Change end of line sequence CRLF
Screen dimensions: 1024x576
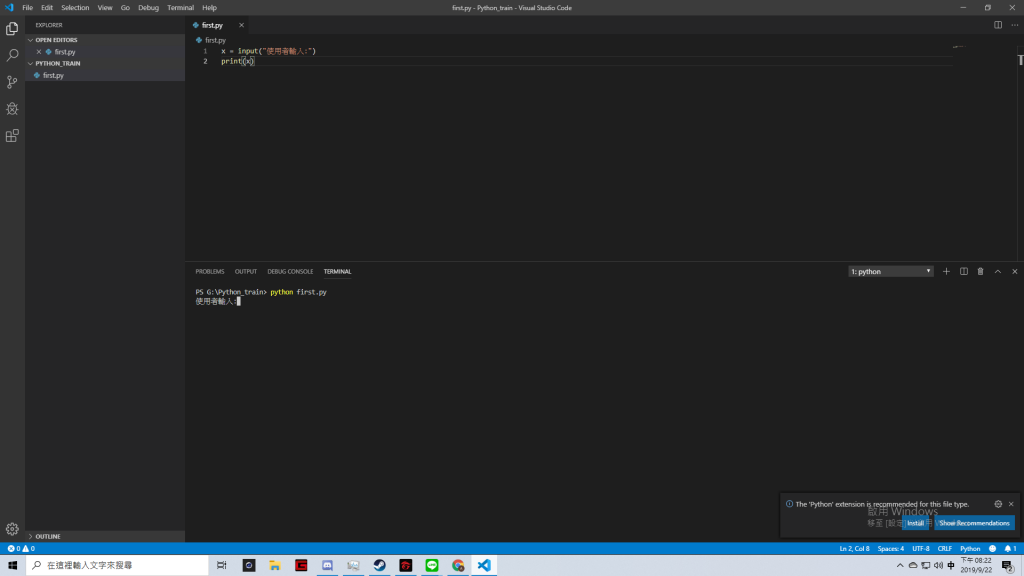[945, 549]
